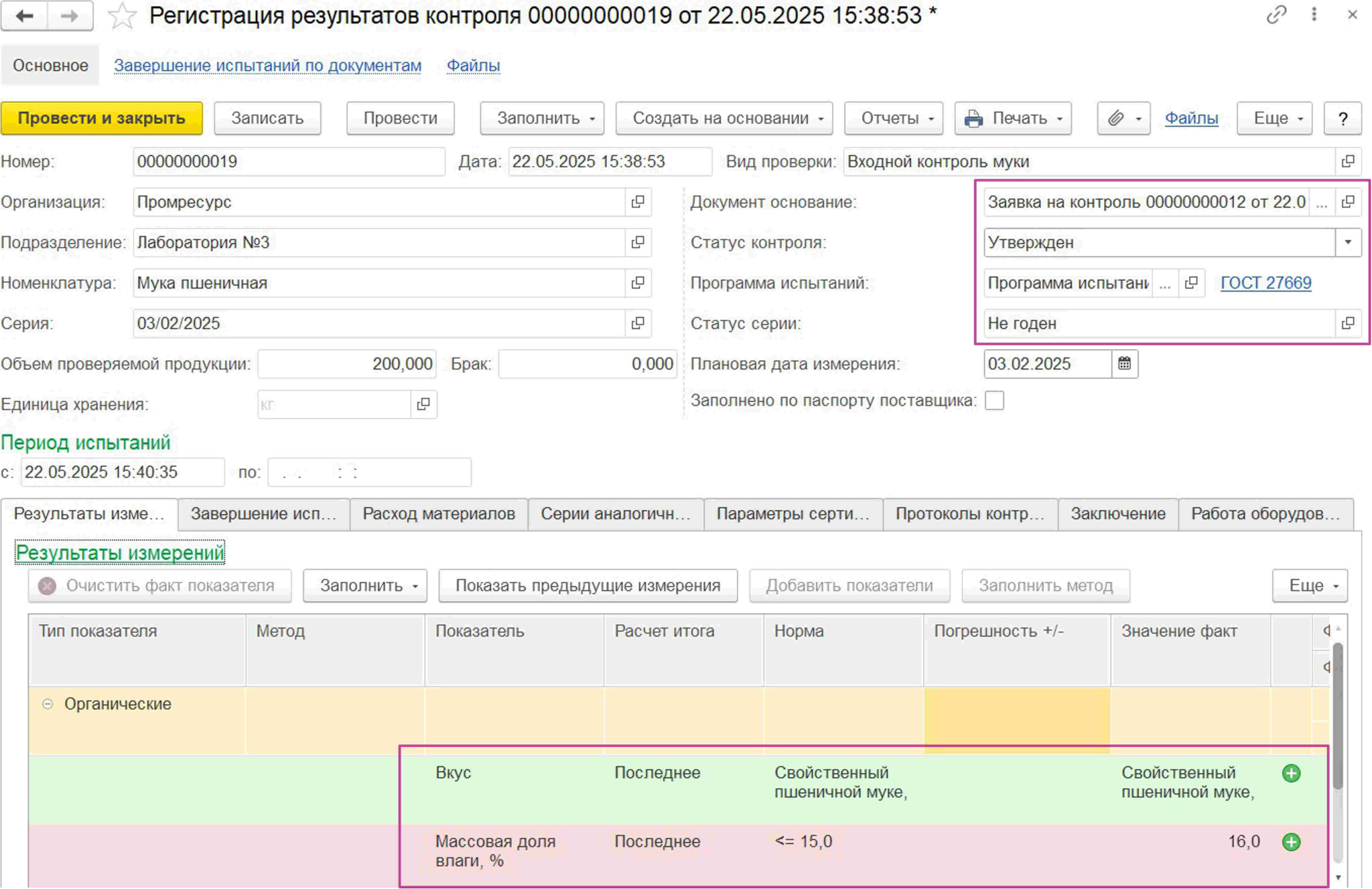Click the Записать button

267,119
